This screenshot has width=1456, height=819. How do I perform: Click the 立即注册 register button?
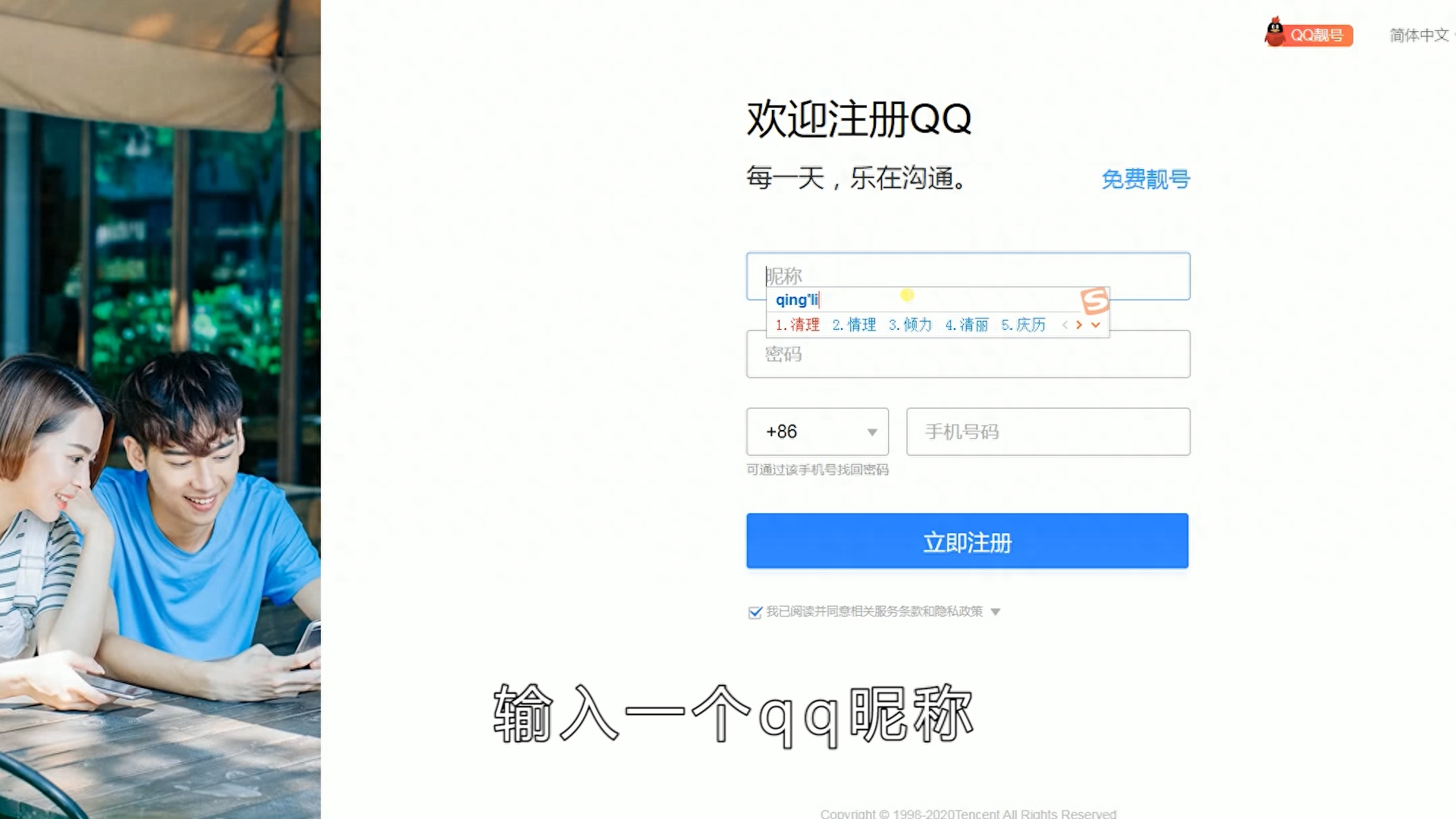[x=967, y=541]
